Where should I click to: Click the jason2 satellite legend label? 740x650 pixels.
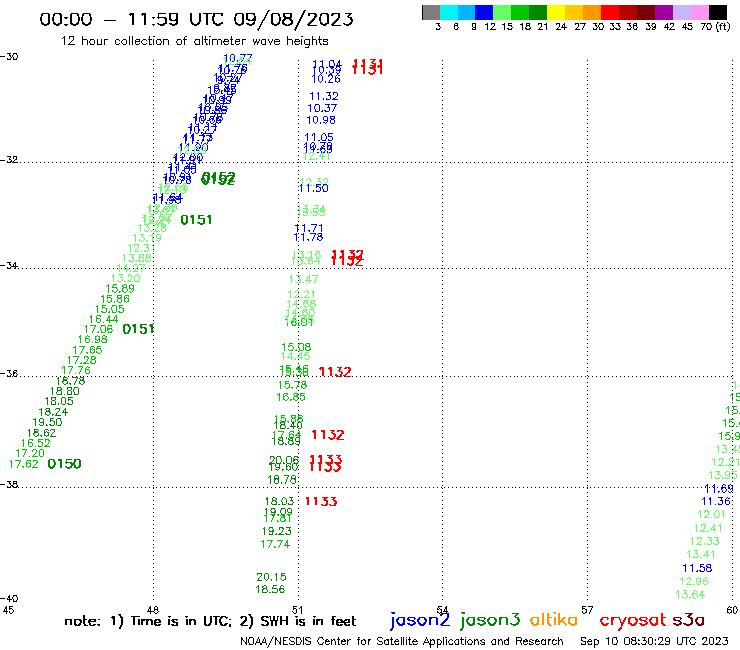[420, 620]
